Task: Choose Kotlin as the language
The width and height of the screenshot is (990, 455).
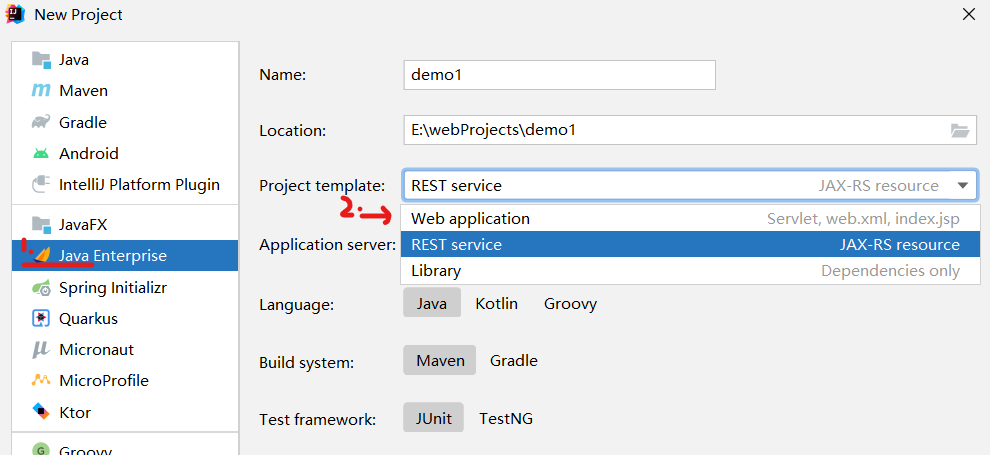Action: coord(496,303)
